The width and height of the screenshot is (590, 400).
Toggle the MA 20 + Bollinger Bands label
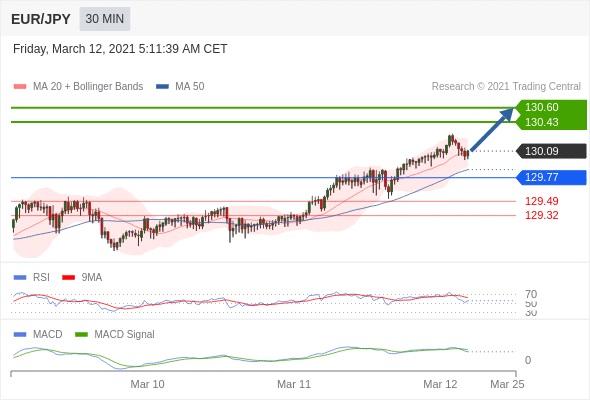click(x=88, y=87)
